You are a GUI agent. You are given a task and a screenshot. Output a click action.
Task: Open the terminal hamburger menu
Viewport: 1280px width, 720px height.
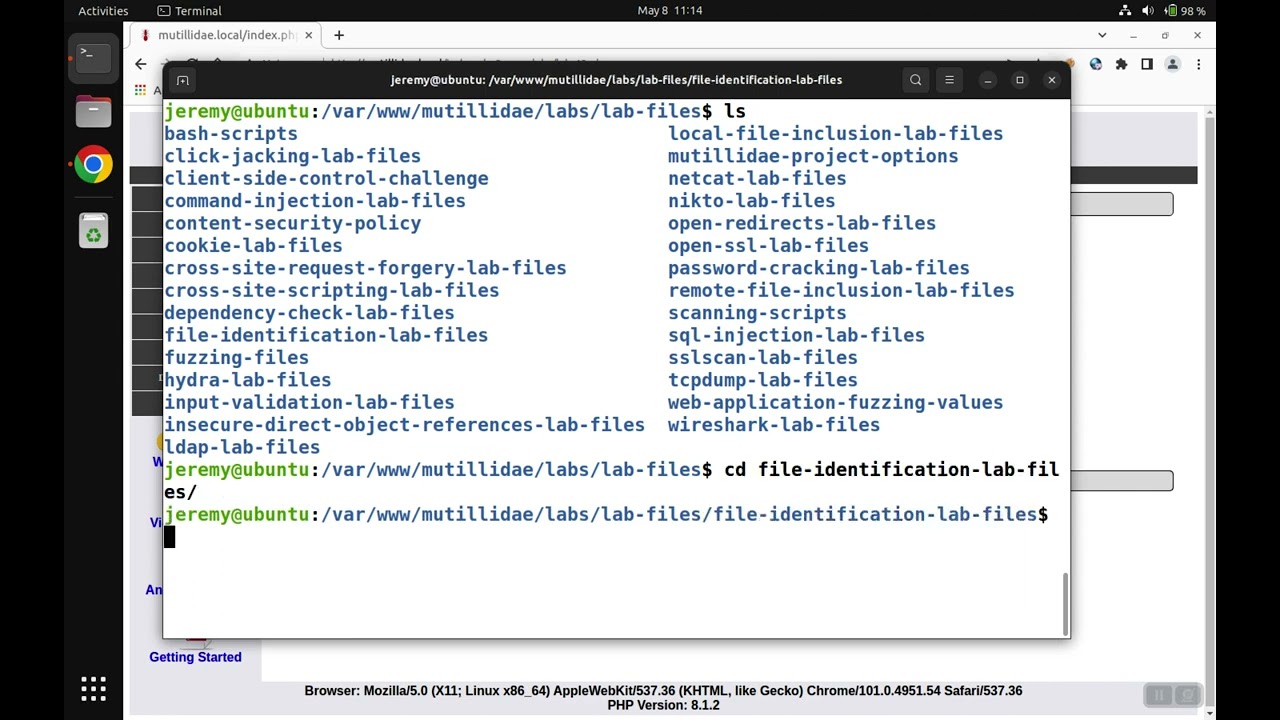tap(949, 80)
